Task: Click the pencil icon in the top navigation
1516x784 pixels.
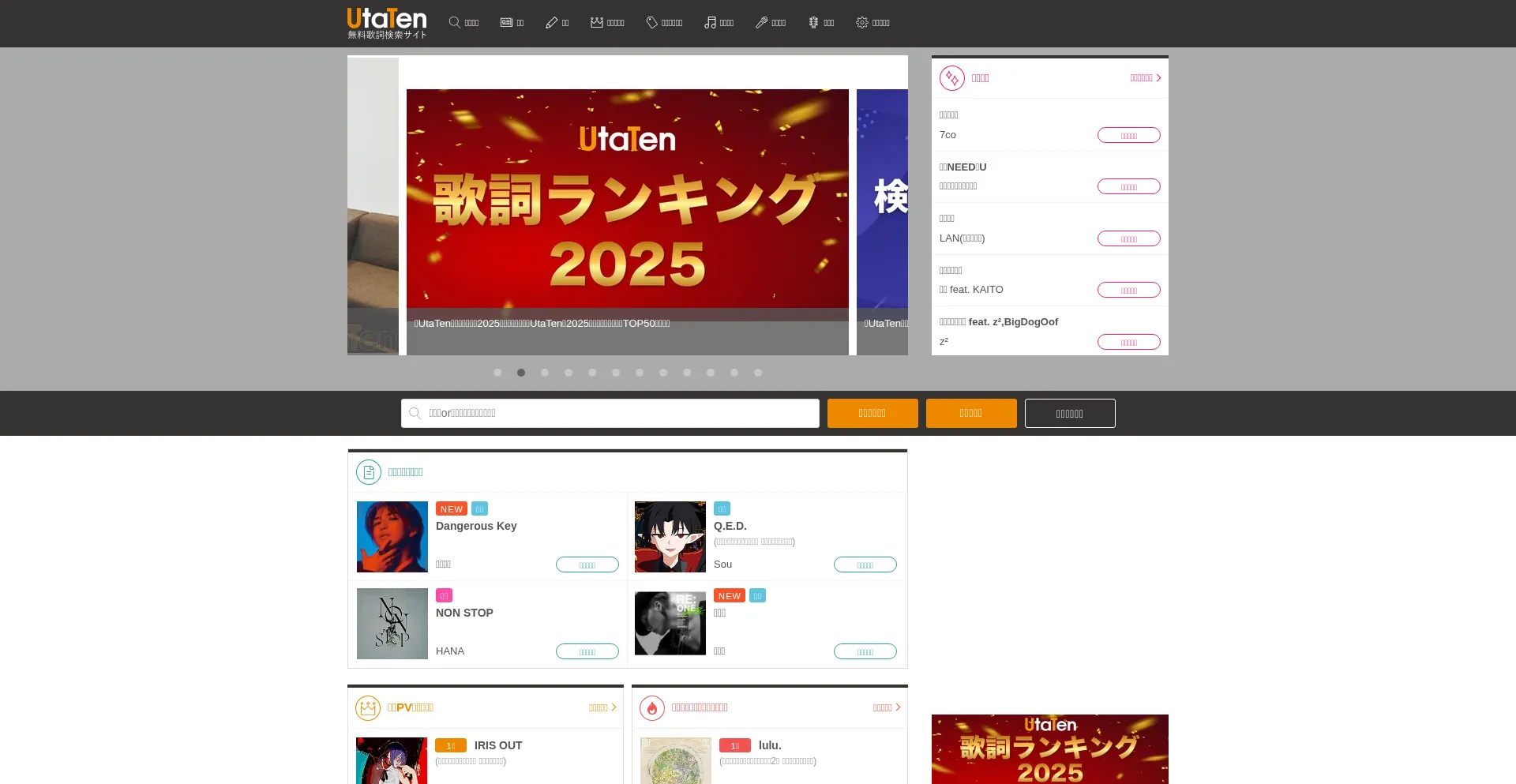Action: point(552,22)
